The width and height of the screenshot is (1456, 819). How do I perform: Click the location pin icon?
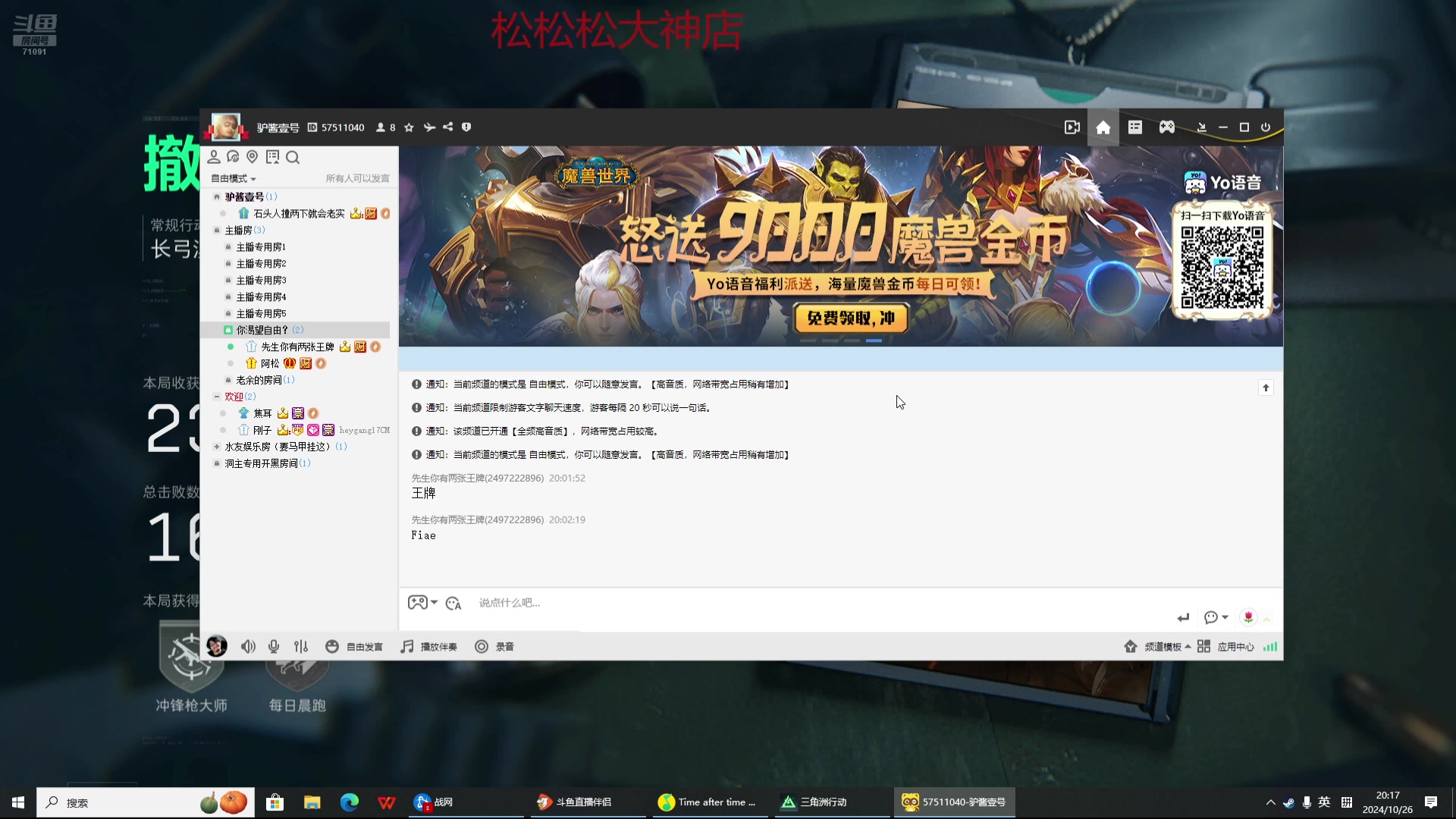pyautogui.click(x=253, y=157)
